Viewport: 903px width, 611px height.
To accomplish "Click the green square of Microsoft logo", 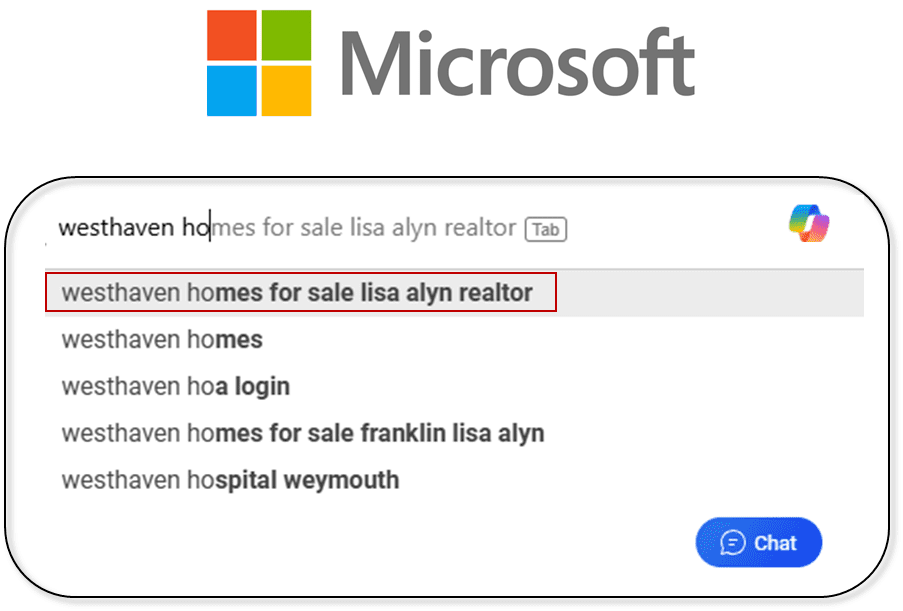I will tap(286, 35).
